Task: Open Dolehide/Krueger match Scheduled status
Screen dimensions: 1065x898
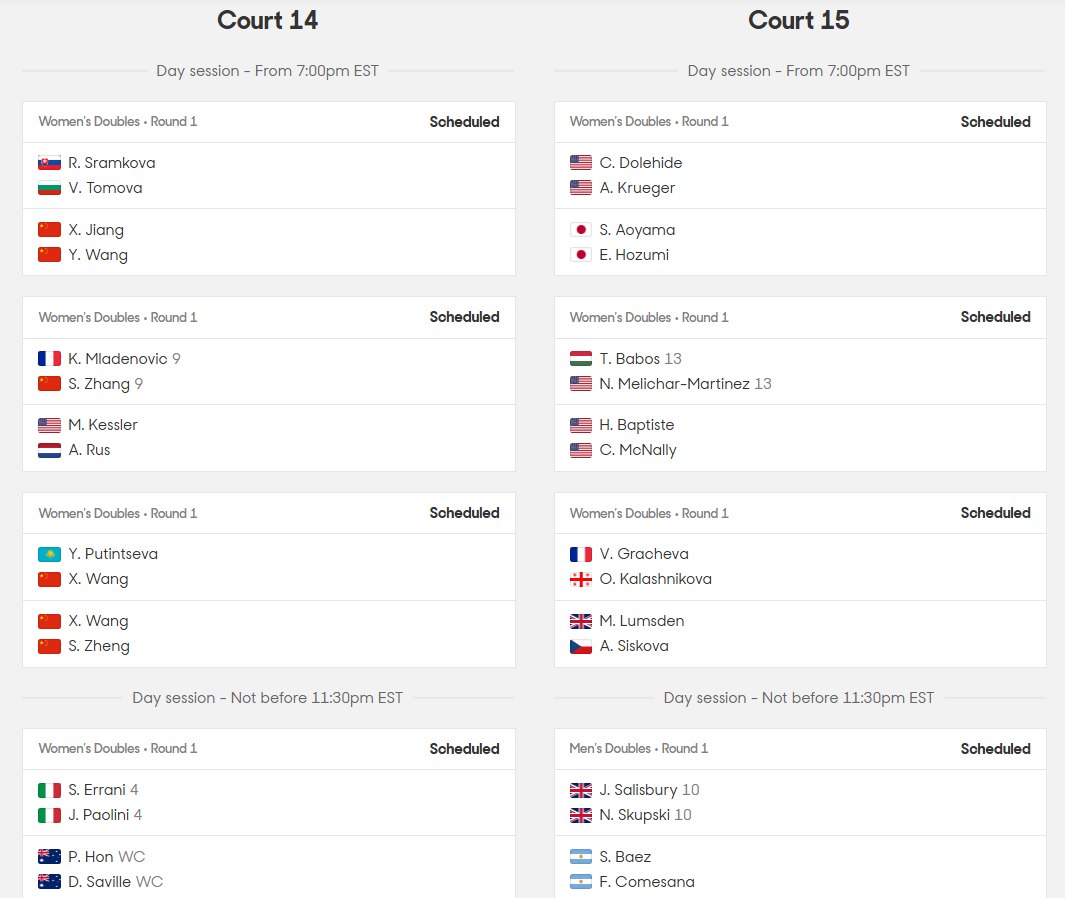Action: [995, 122]
